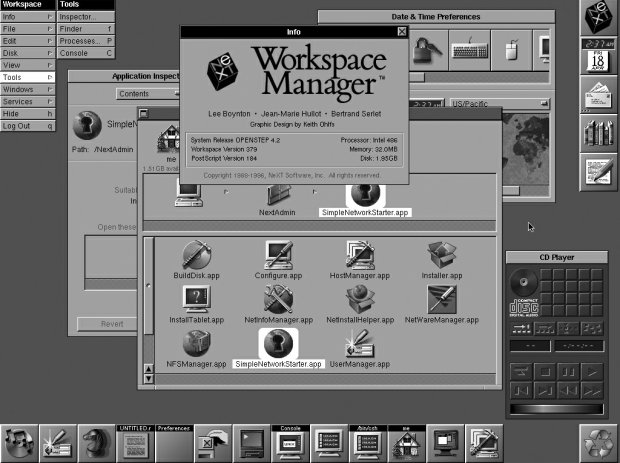This screenshot has height=463, width=620.
Task: Click the file browser scroll up arrow
Action: pos(148,369)
